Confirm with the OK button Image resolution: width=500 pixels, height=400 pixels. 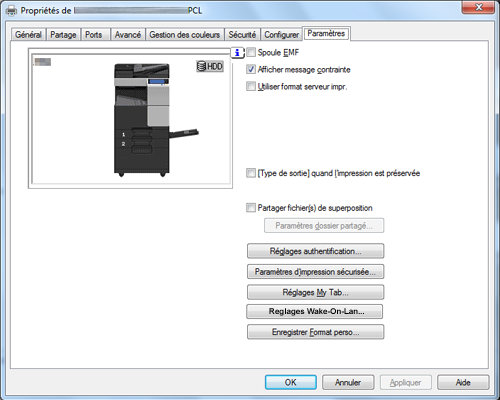coord(291,382)
